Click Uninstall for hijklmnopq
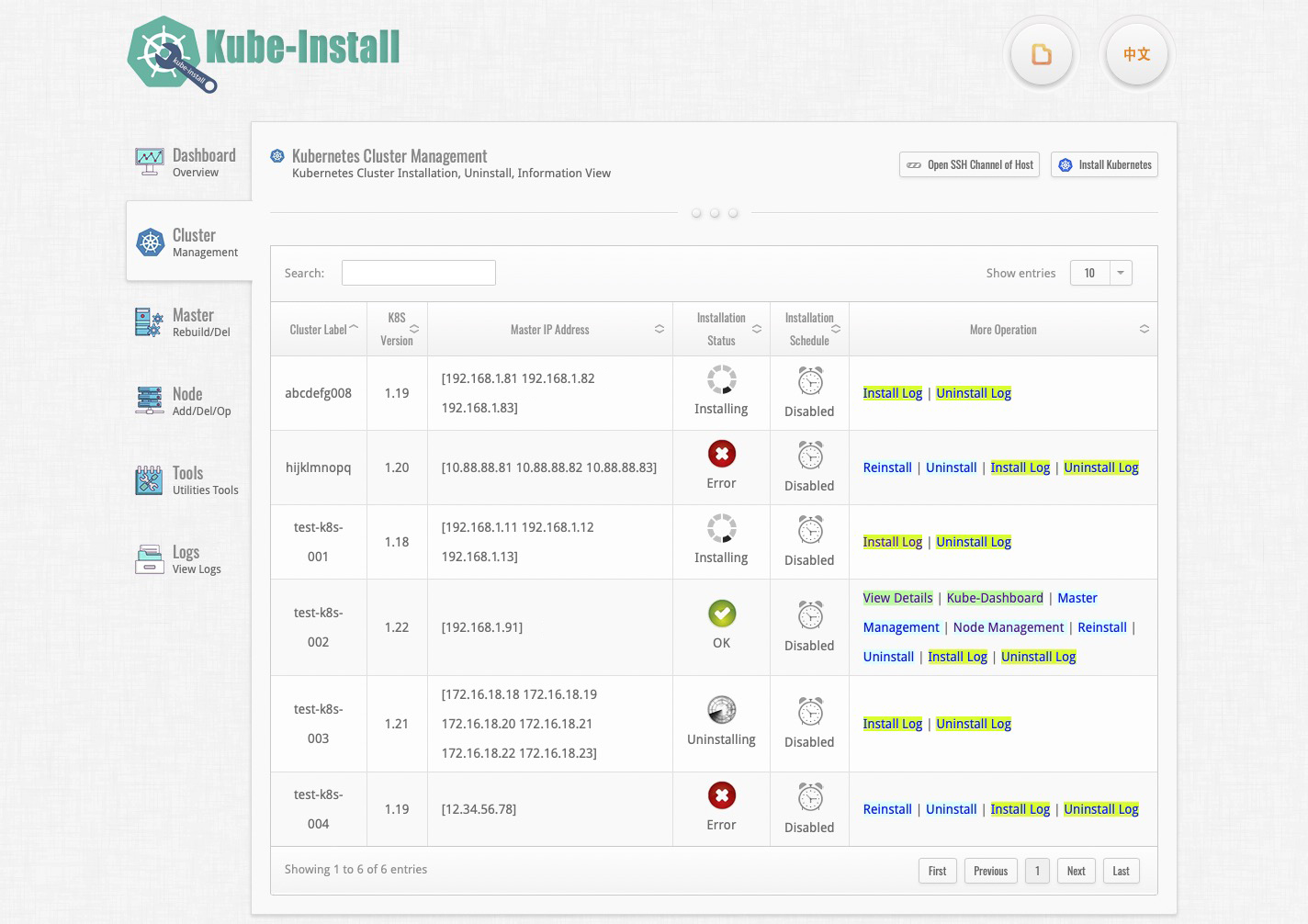The width and height of the screenshot is (1308, 924). 951,468
